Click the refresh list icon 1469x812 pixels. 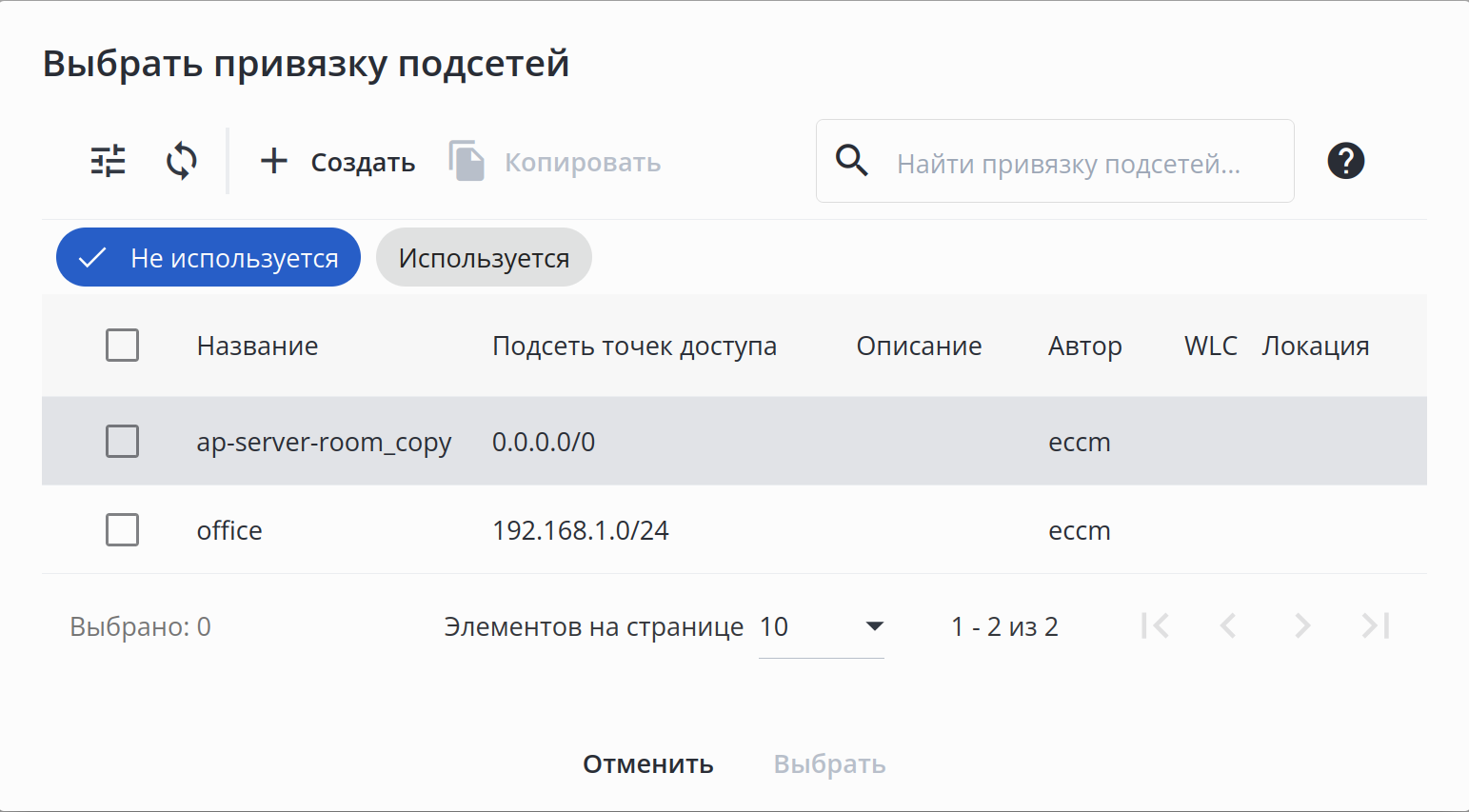pyautogui.click(x=181, y=161)
